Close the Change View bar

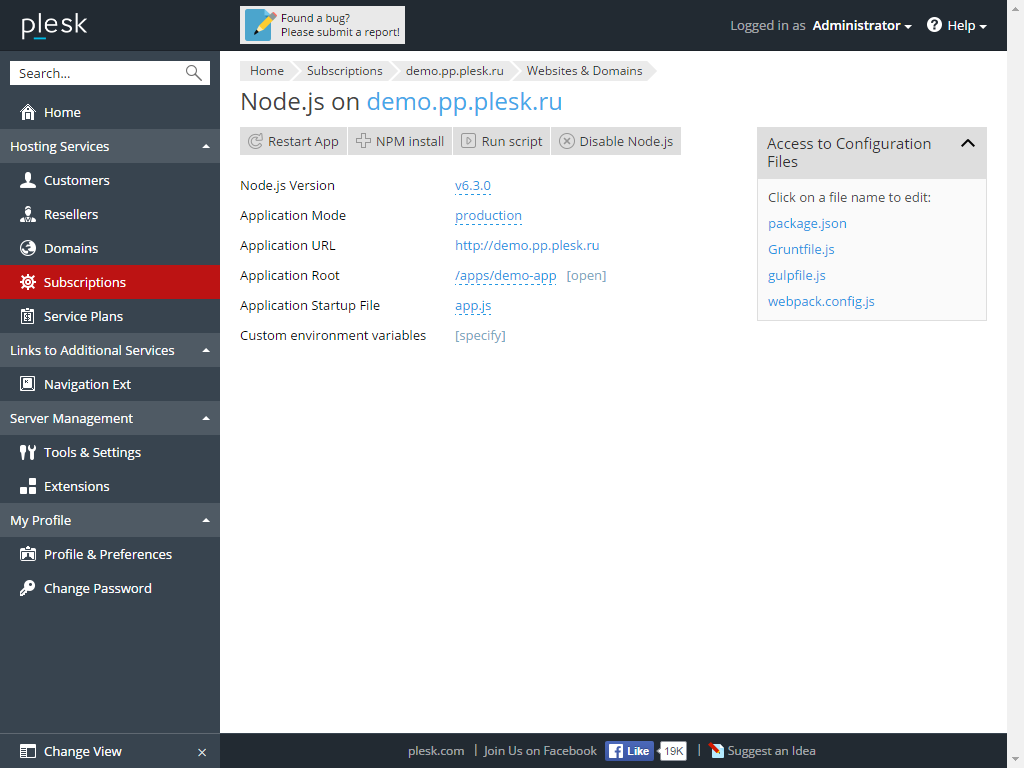pyautogui.click(x=202, y=752)
